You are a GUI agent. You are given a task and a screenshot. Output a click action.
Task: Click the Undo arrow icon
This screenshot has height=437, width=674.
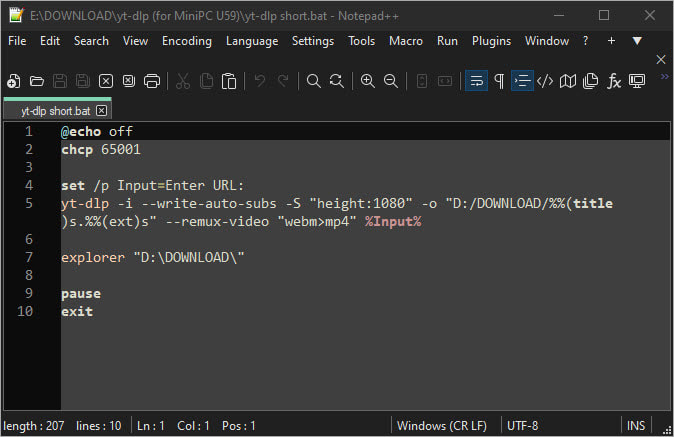click(x=260, y=81)
